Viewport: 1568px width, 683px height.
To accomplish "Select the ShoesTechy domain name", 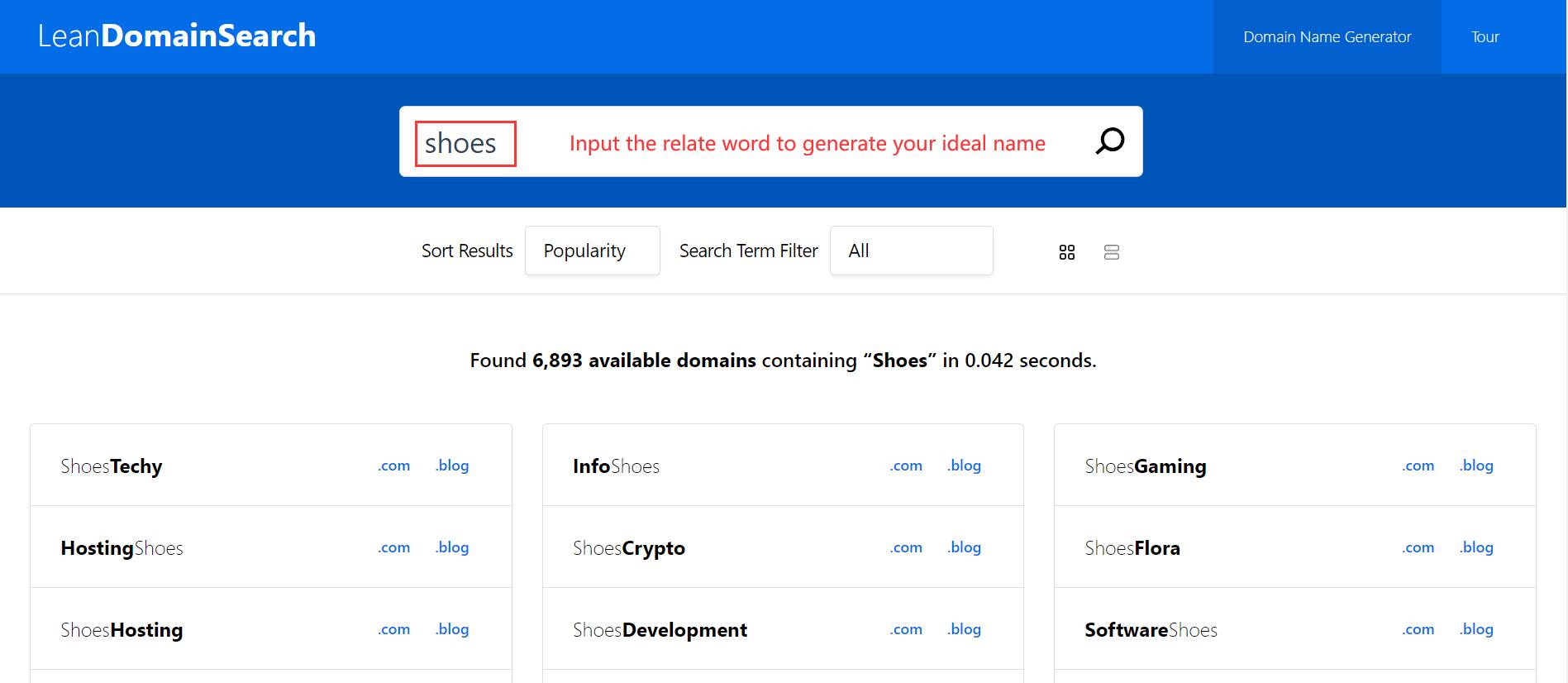I will (112, 466).
